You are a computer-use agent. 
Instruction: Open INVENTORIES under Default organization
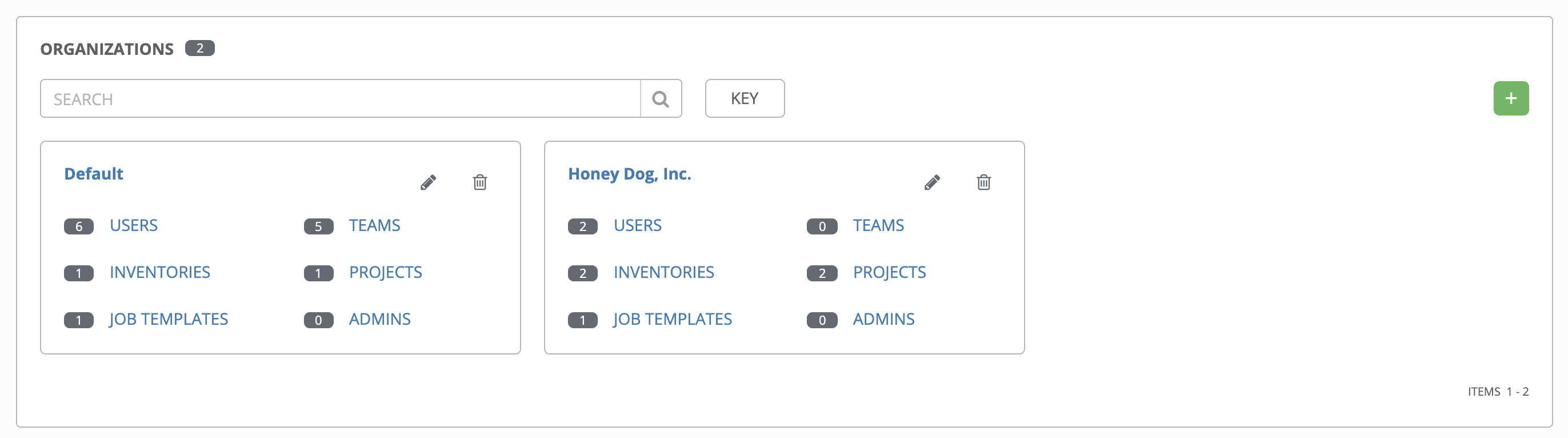pos(159,272)
